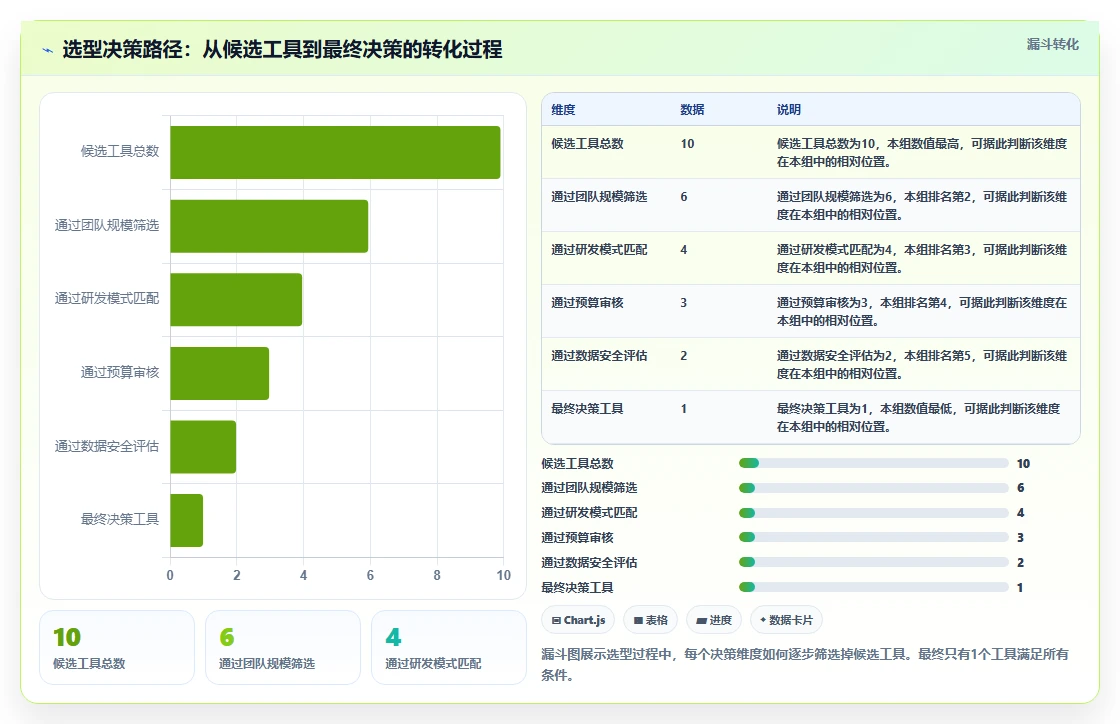Click the 通过预算审核 progress bar
Screen dimensions: 1120x724
874,537
